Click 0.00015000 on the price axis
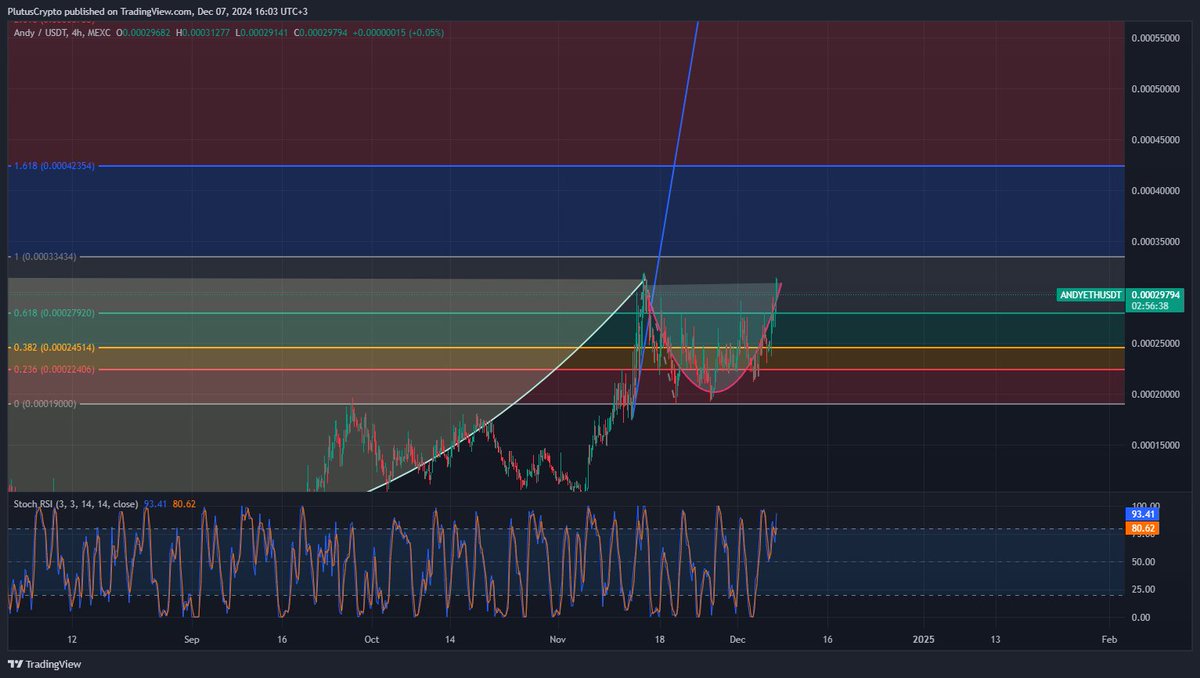 click(1155, 446)
